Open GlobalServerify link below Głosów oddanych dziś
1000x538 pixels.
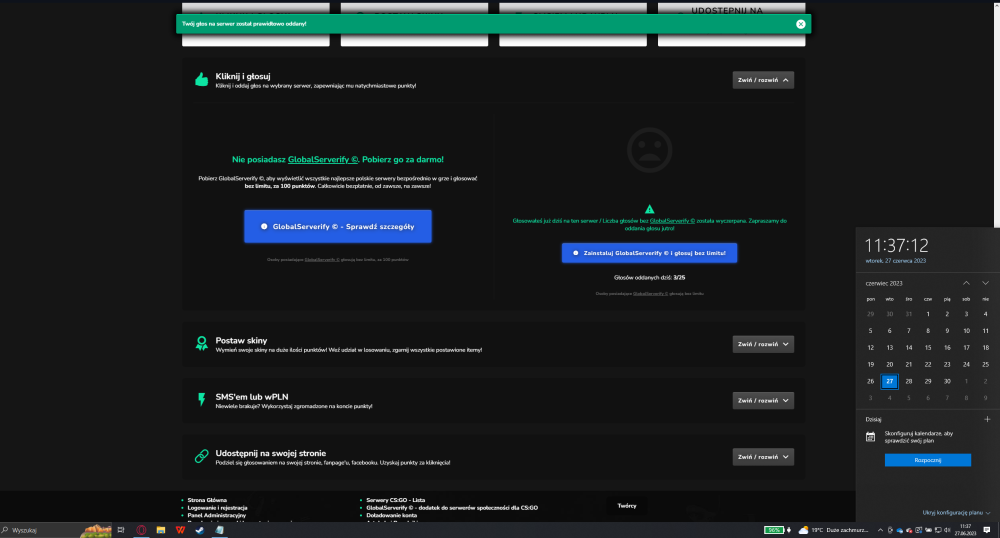pyautogui.click(x=651, y=293)
